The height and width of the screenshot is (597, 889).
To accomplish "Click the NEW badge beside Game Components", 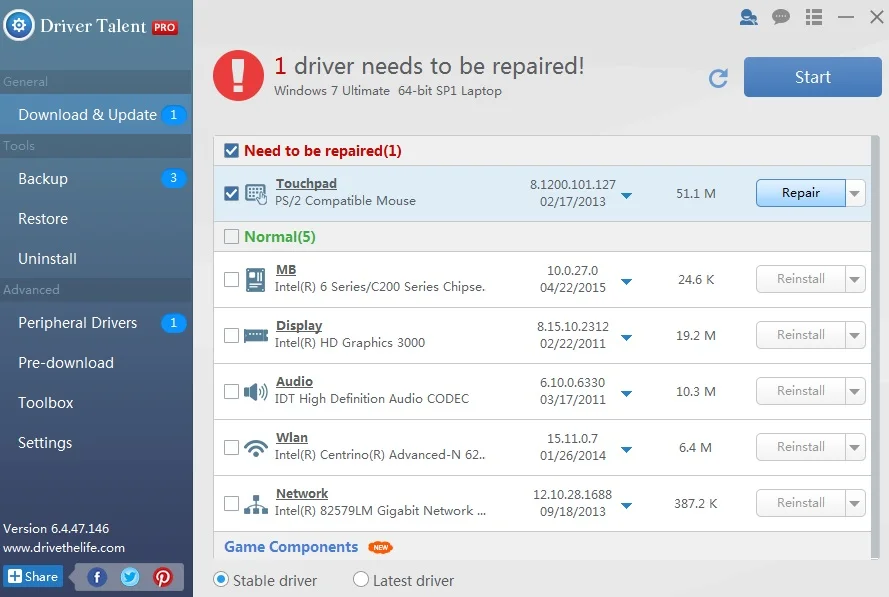I will coord(380,547).
